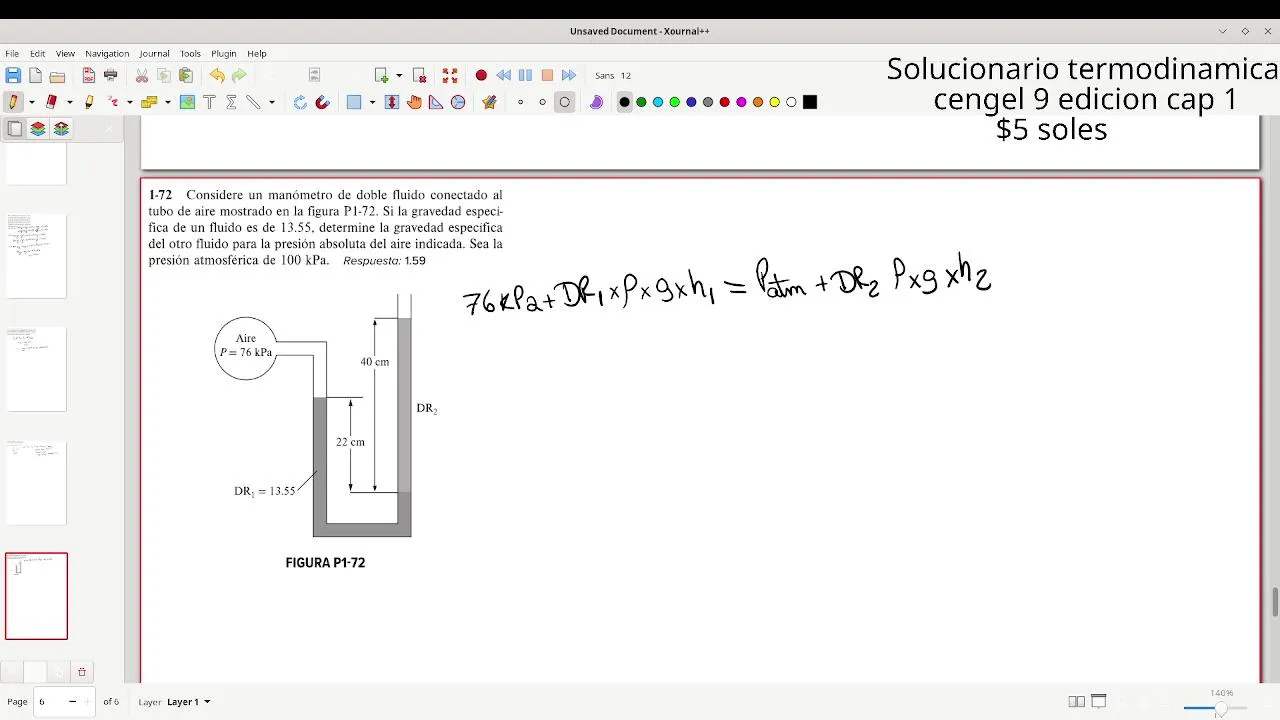Open the Navigation menu
1280x720 pixels.
click(x=107, y=53)
